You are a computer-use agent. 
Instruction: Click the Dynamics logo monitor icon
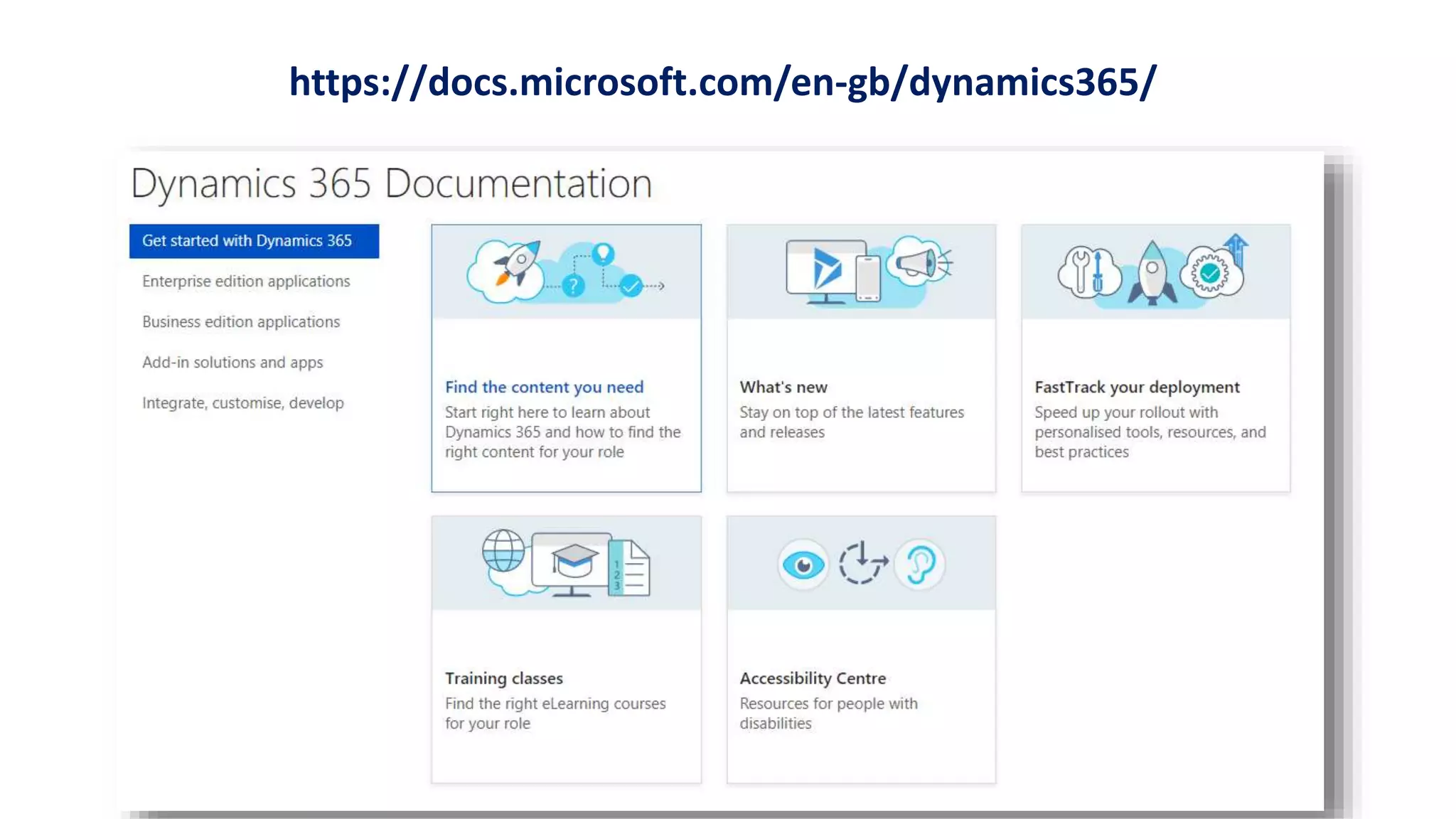[x=825, y=272]
